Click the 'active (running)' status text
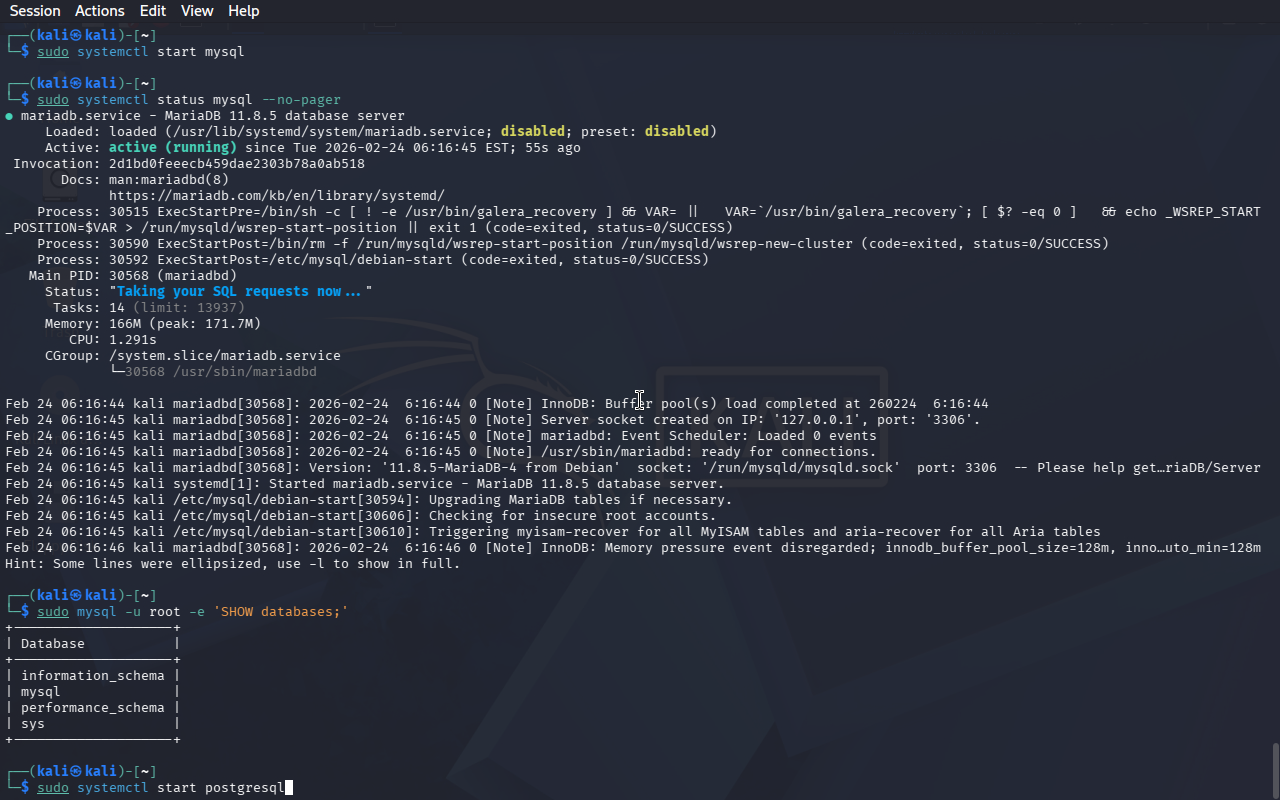Screen dimensions: 1280x800 (x=172, y=148)
